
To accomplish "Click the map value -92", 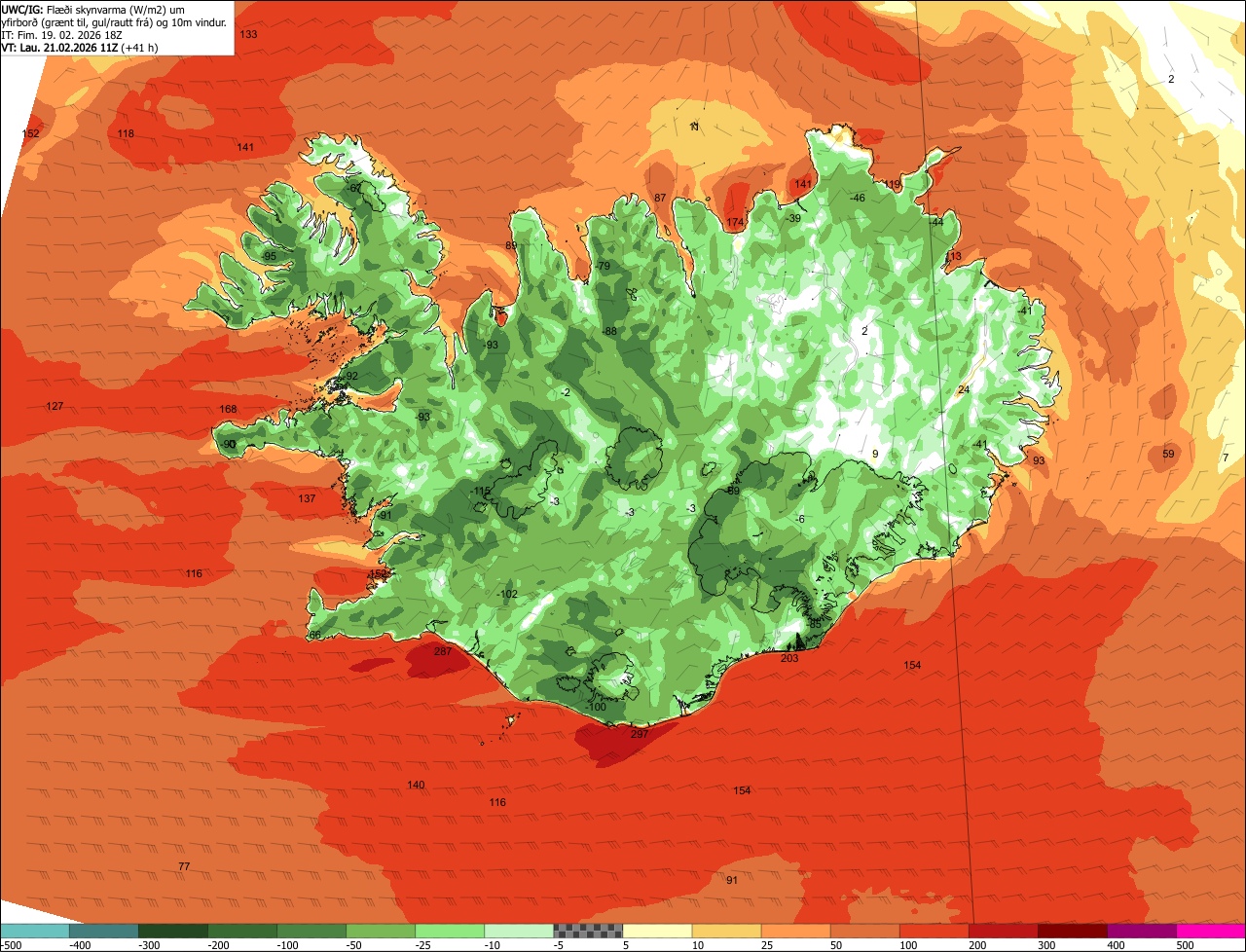I will click(x=350, y=376).
